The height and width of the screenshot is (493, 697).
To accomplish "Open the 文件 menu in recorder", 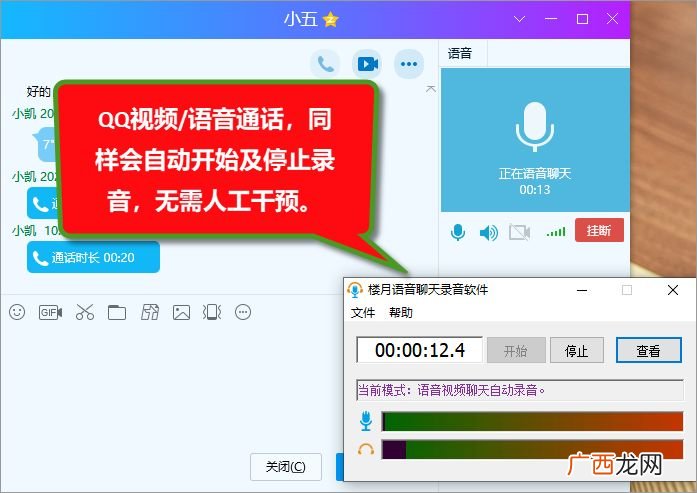I will tap(363, 313).
